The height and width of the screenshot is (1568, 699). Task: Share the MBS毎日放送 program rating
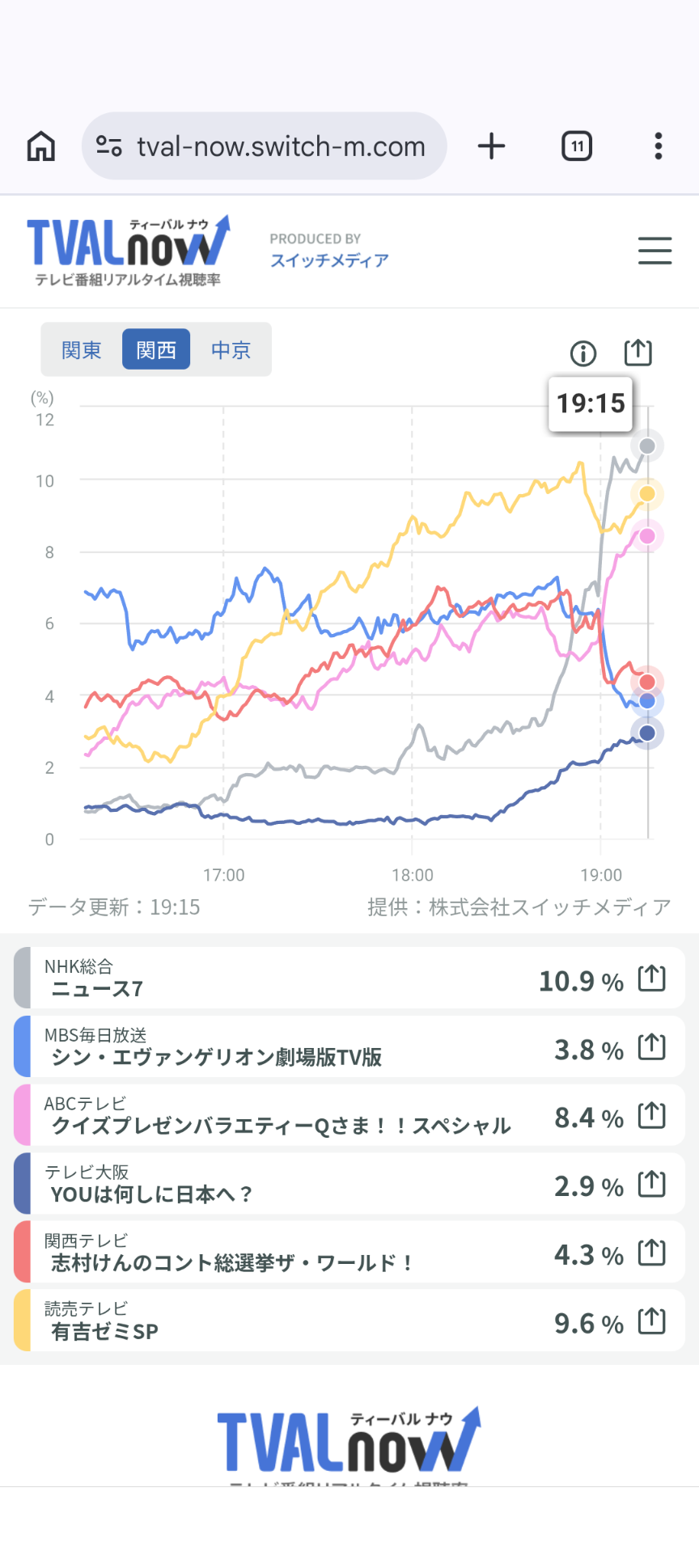click(651, 1047)
